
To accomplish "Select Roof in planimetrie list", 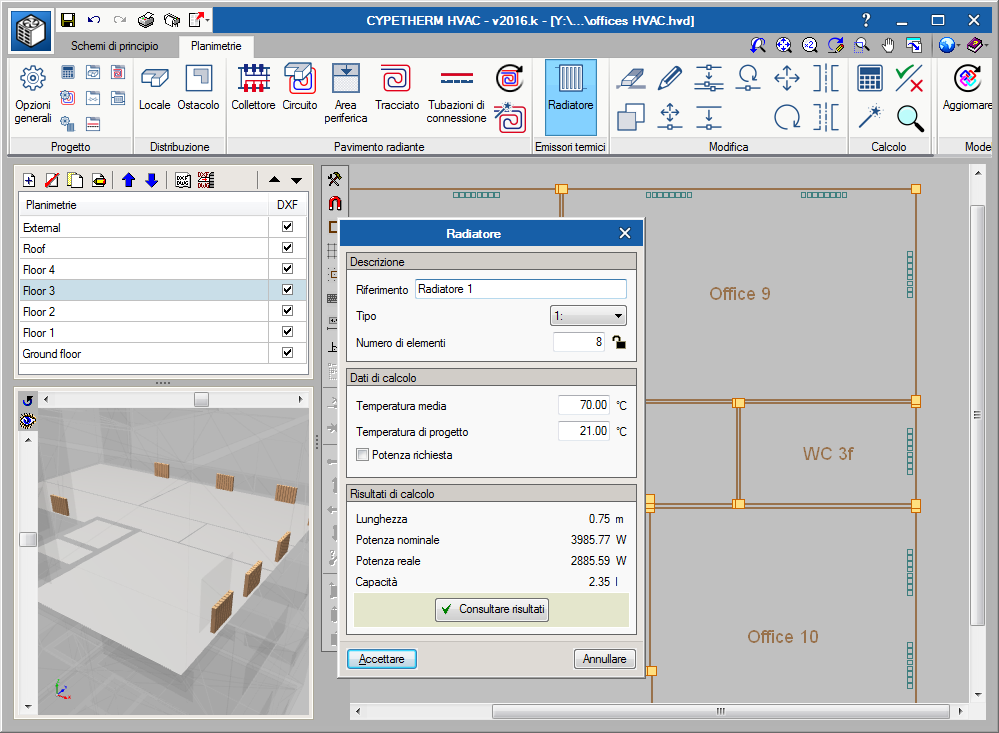I will 144,248.
